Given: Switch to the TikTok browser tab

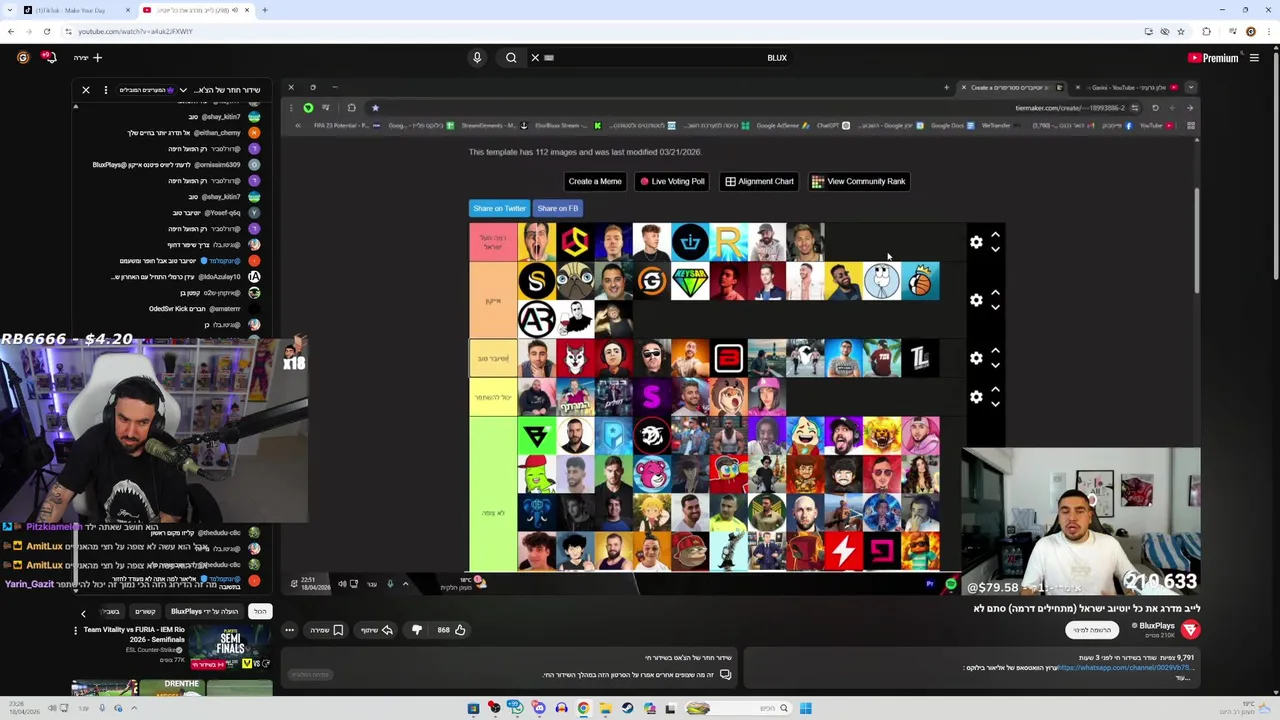Looking at the screenshot, I should [78, 10].
